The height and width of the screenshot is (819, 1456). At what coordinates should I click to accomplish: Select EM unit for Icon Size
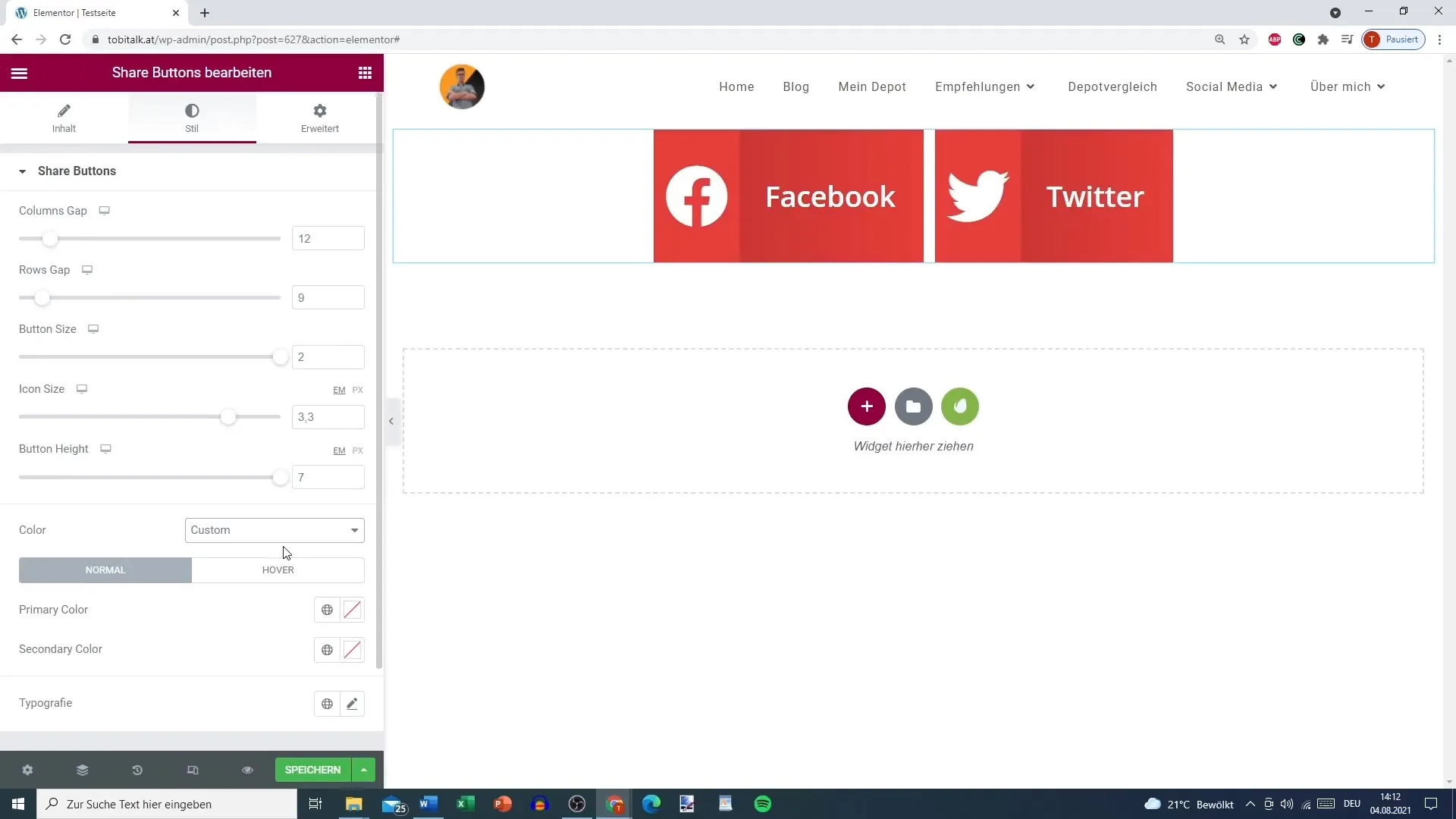(339, 390)
